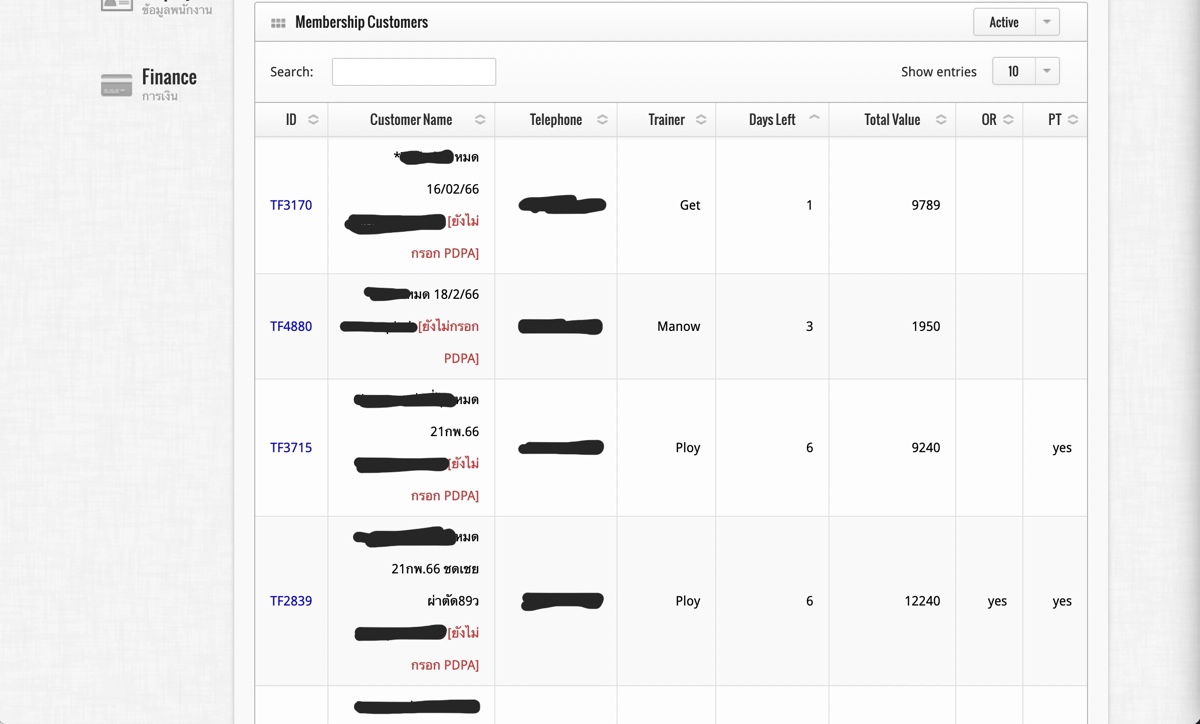This screenshot has width=1200, height=724.
Task: Click Total Value sort arrows
Action: pos(941,120)
